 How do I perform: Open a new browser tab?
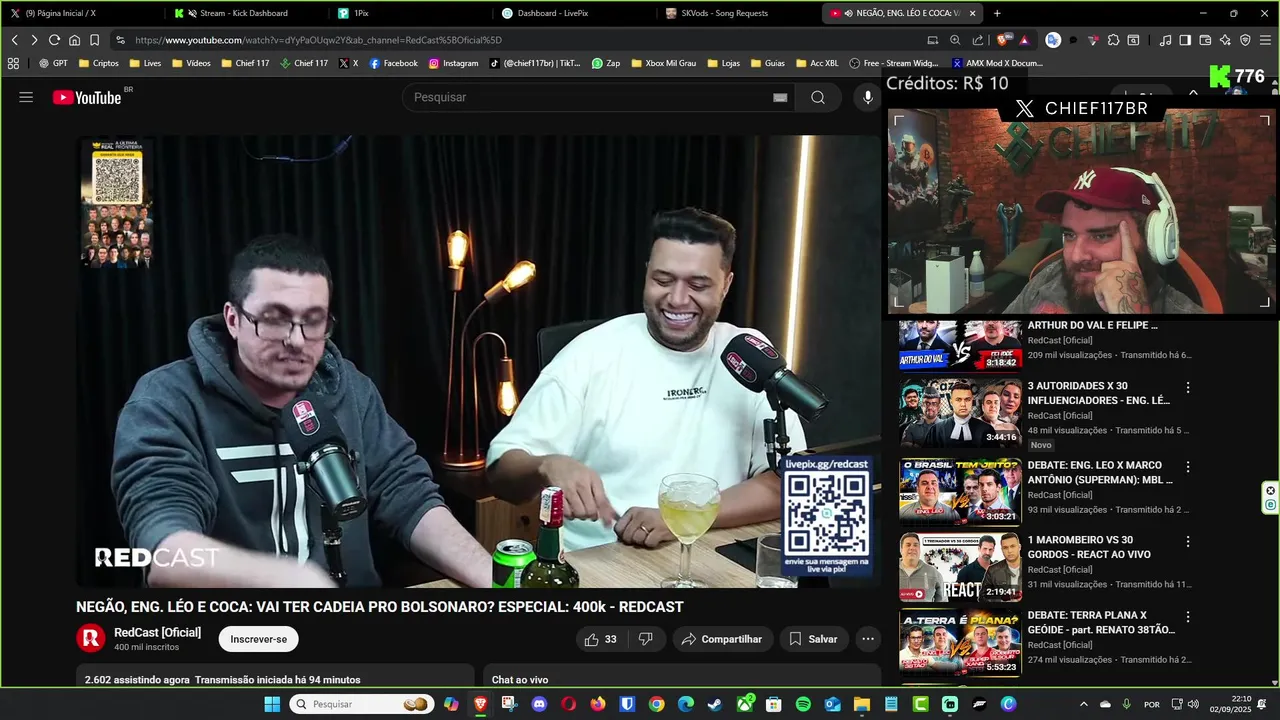pos(997,13)
